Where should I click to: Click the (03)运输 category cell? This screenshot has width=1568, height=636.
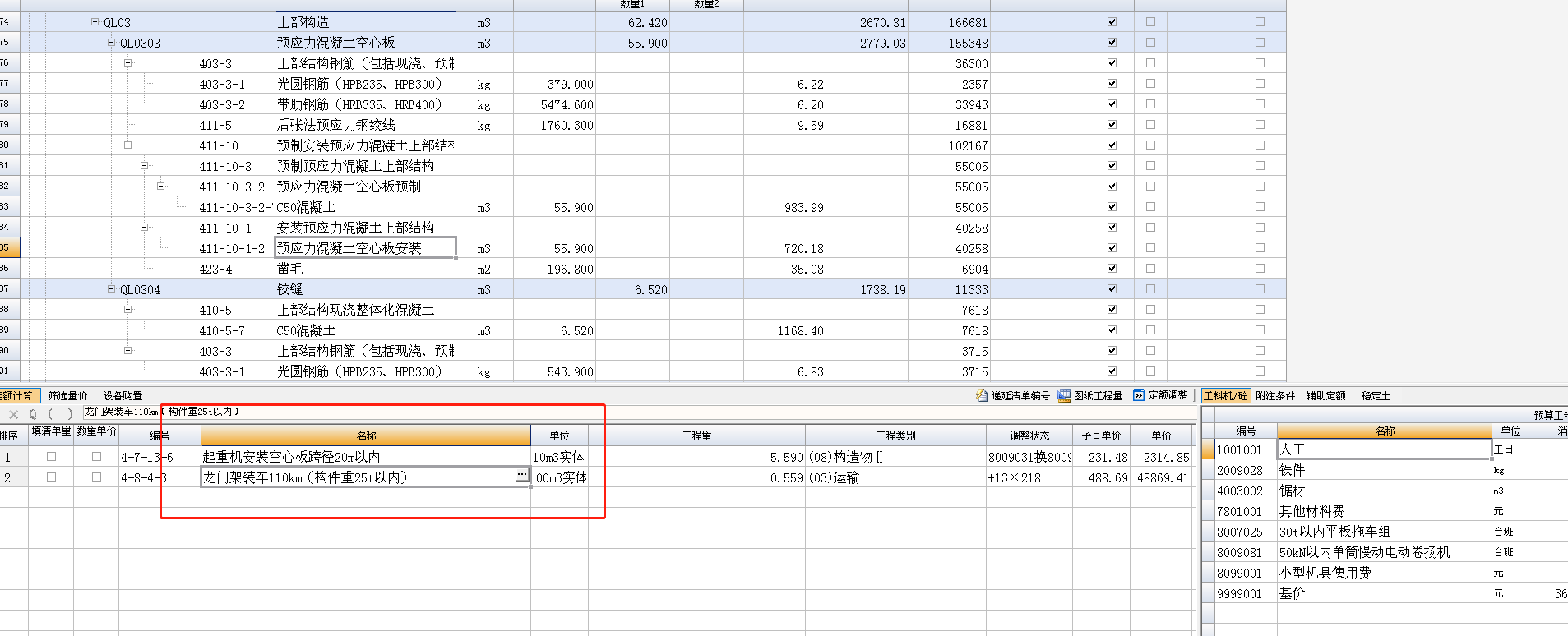tap(895, 477)
